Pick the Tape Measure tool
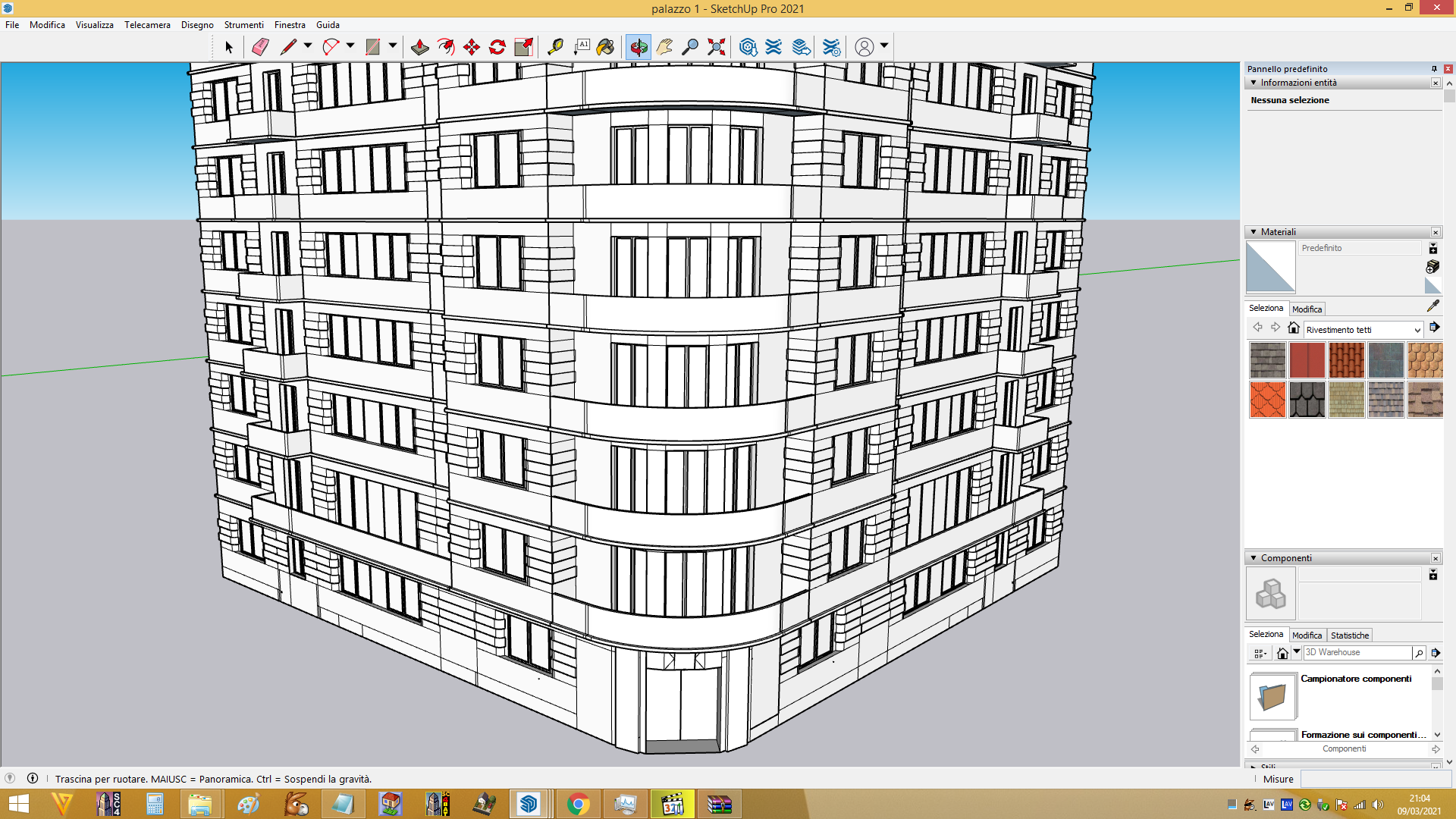The height and width of the screenshot is (819, 1456). [x=555, y=47]
